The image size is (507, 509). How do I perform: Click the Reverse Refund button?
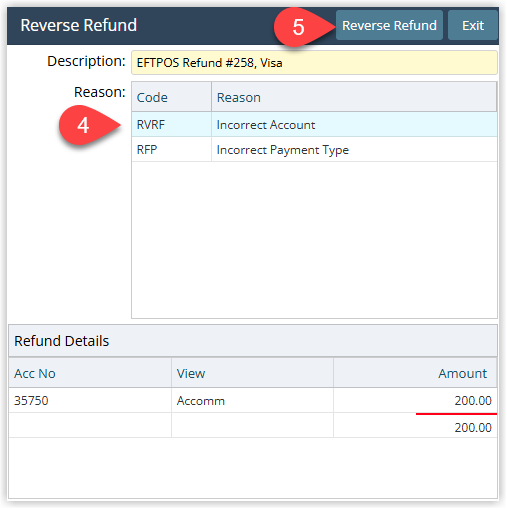click(389, 25)
